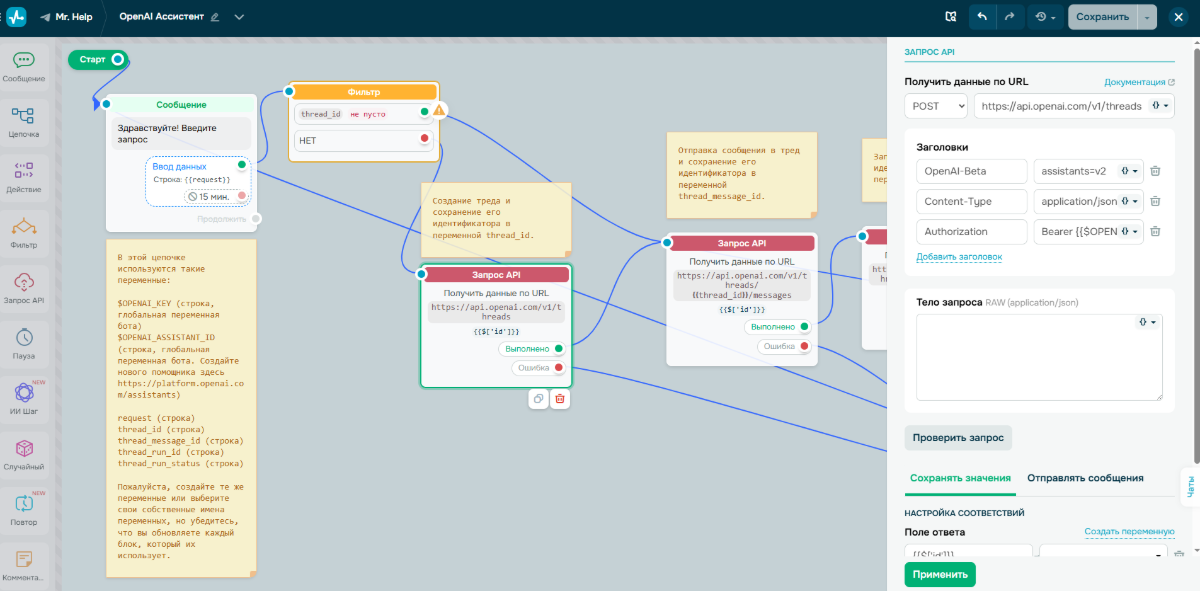
Task: Click the green Выполнено connector on the threads block
Action: point(558,348)
